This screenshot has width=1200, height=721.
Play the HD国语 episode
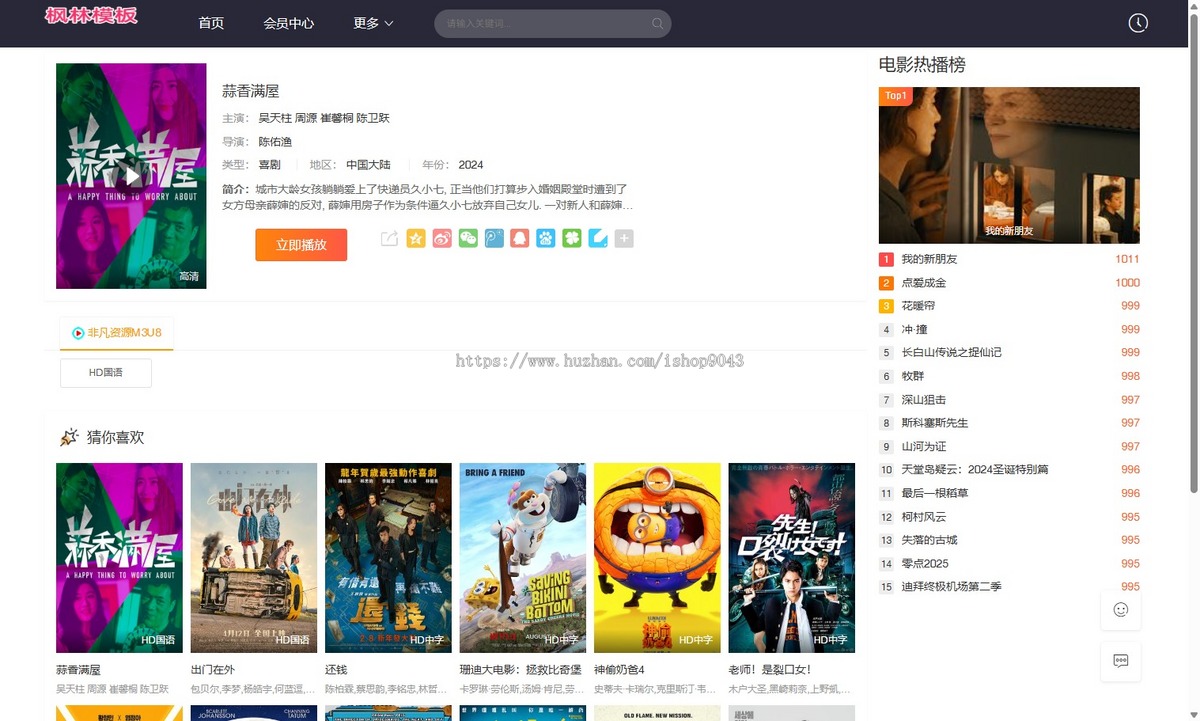106,373
